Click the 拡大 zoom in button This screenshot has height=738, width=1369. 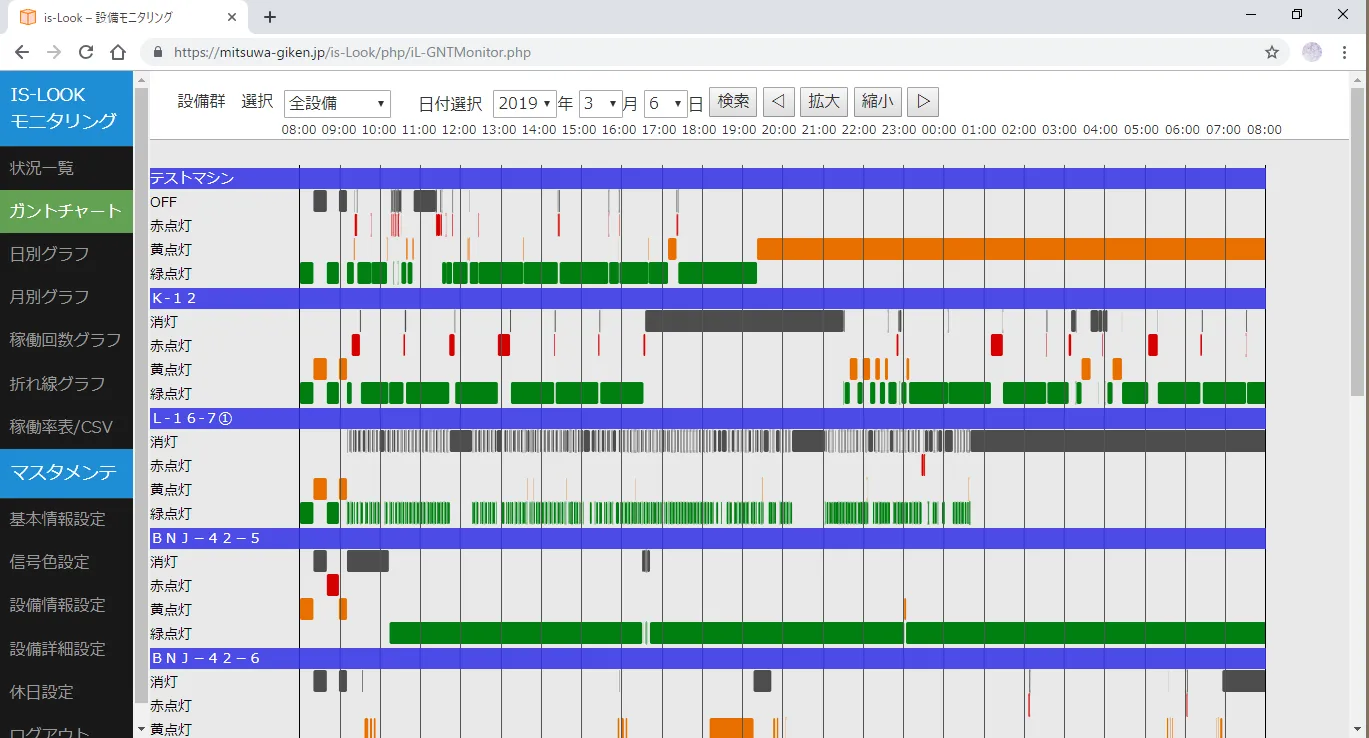coord(824,101)
